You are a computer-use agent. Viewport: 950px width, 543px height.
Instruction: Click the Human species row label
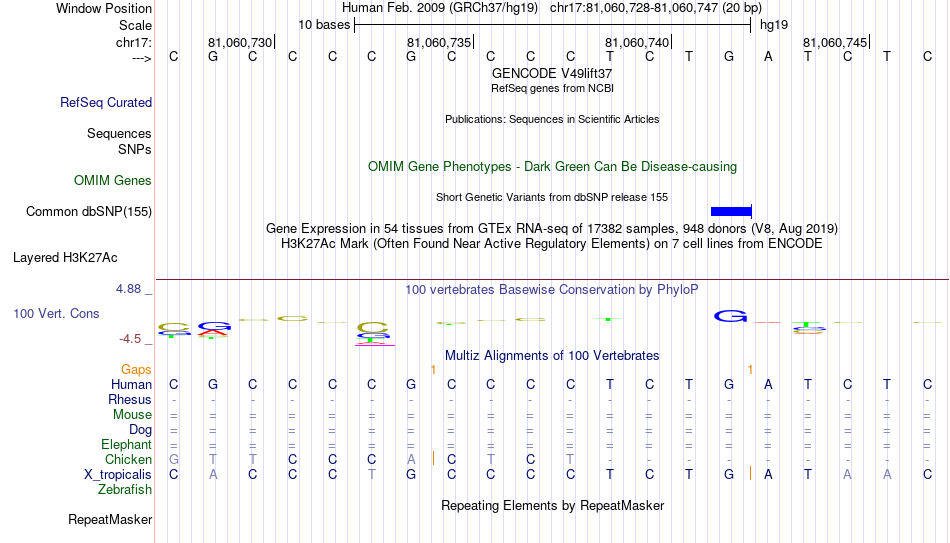point(131,384)
